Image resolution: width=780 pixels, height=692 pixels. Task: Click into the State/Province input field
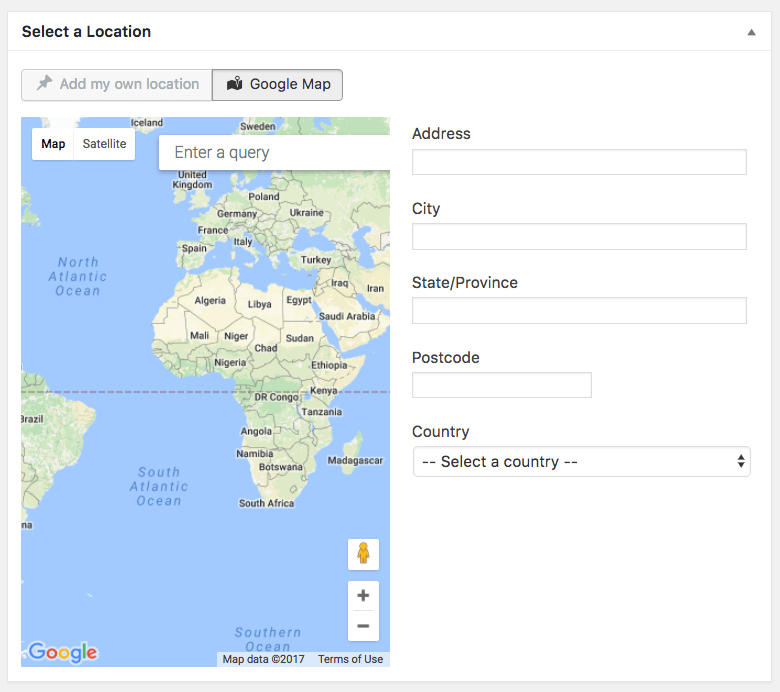tap(579, 311)
